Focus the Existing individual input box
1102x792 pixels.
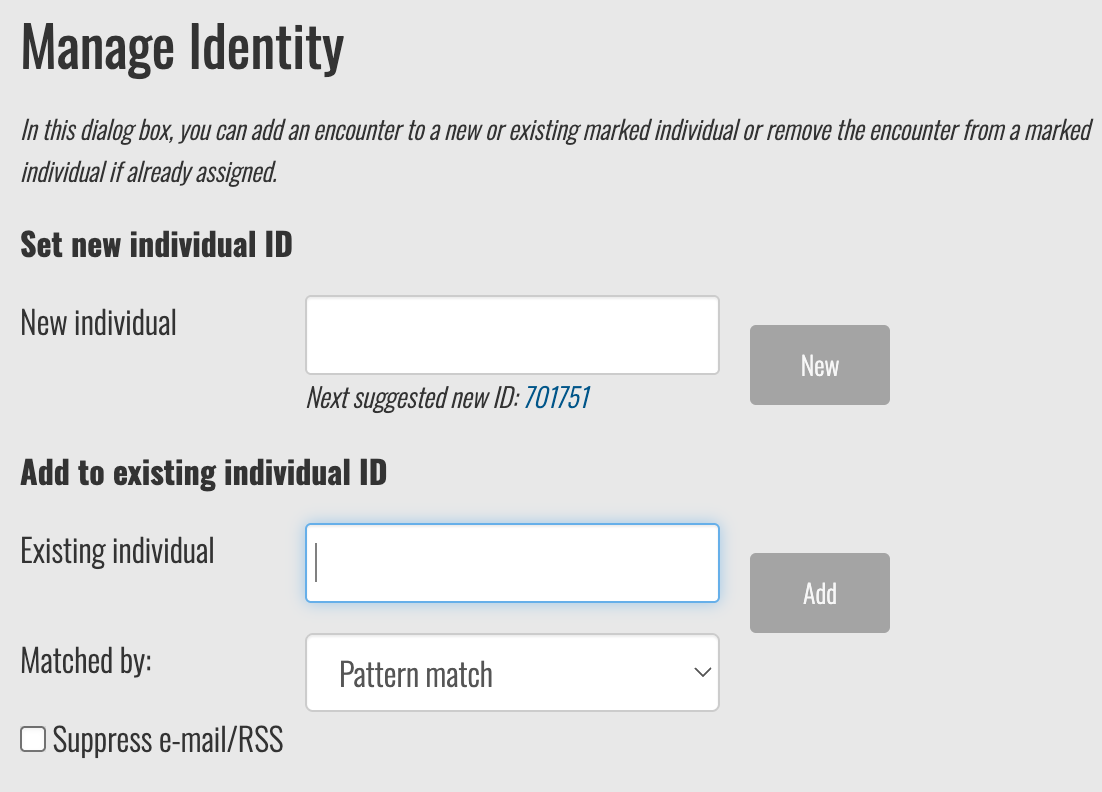(512, 563)
